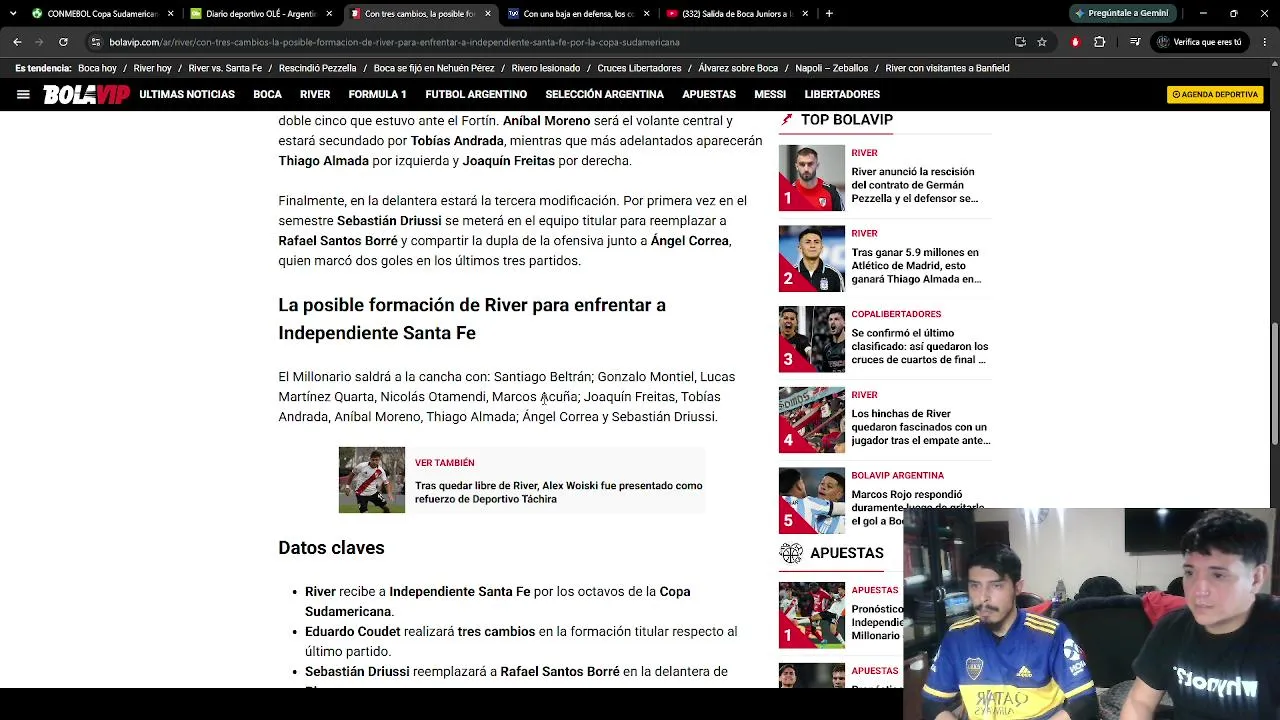Open the LIBERTADORES section
This screenshot has height=720, width=1280.
[842, 94]
